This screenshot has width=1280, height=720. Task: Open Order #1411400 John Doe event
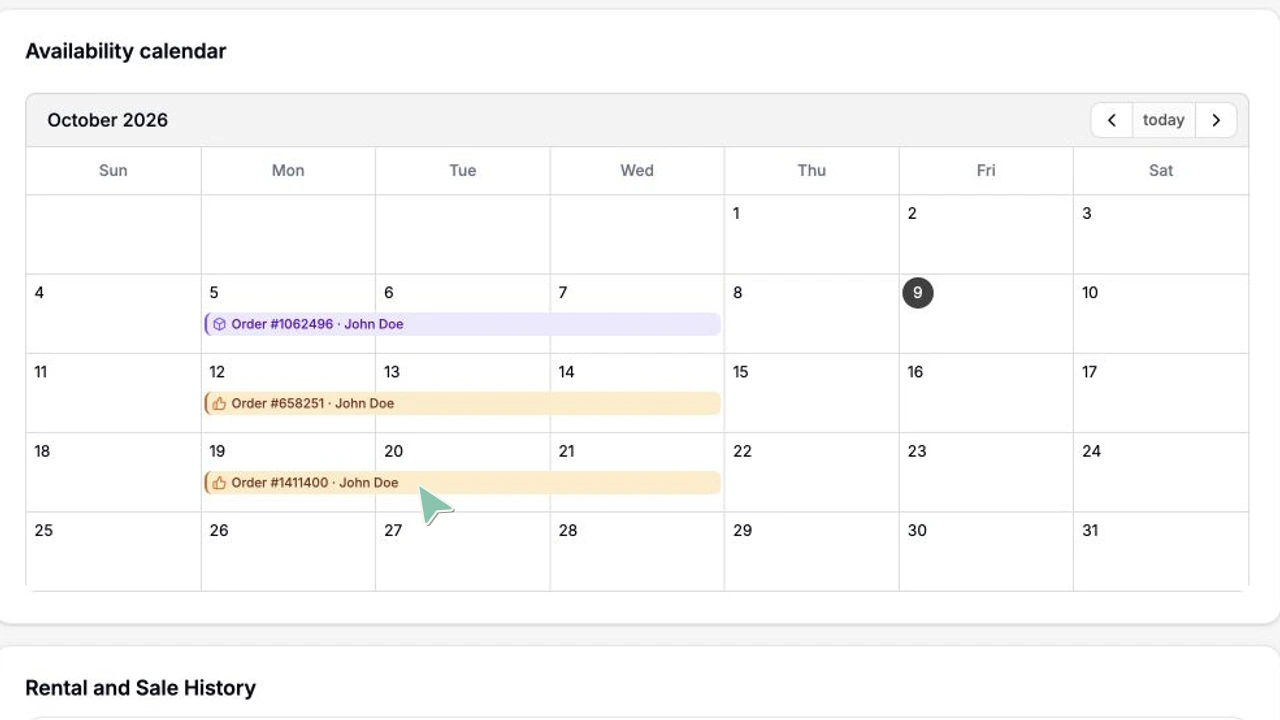tap(463, 482)
